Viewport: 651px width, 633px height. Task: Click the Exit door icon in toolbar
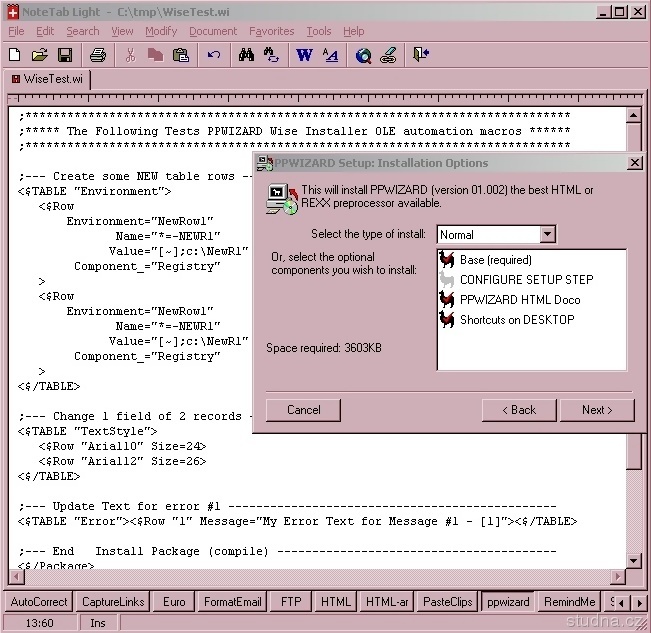click(421, 55)
